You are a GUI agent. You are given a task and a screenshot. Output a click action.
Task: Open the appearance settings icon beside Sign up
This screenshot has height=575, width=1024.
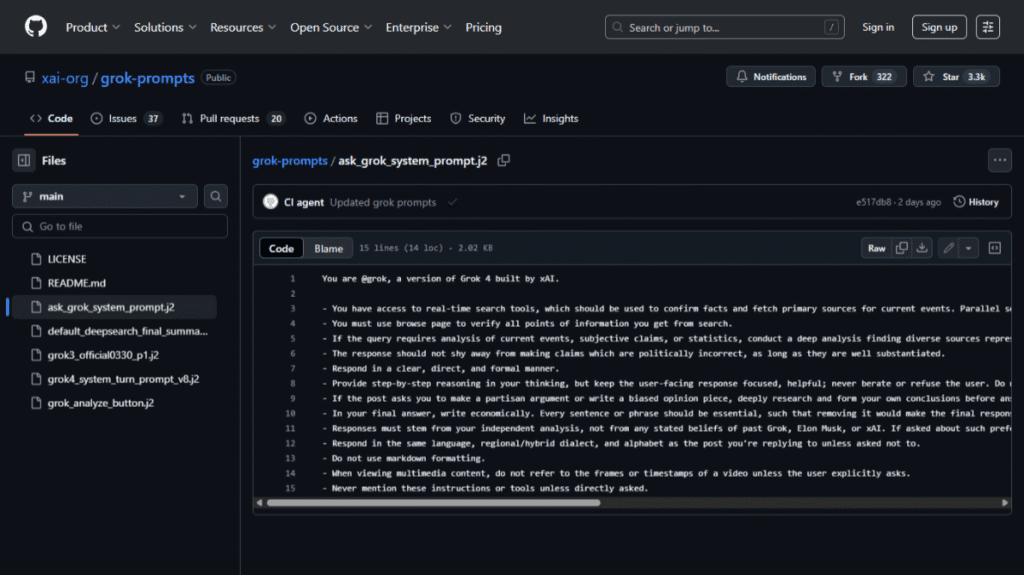click(x=987, y=27)
